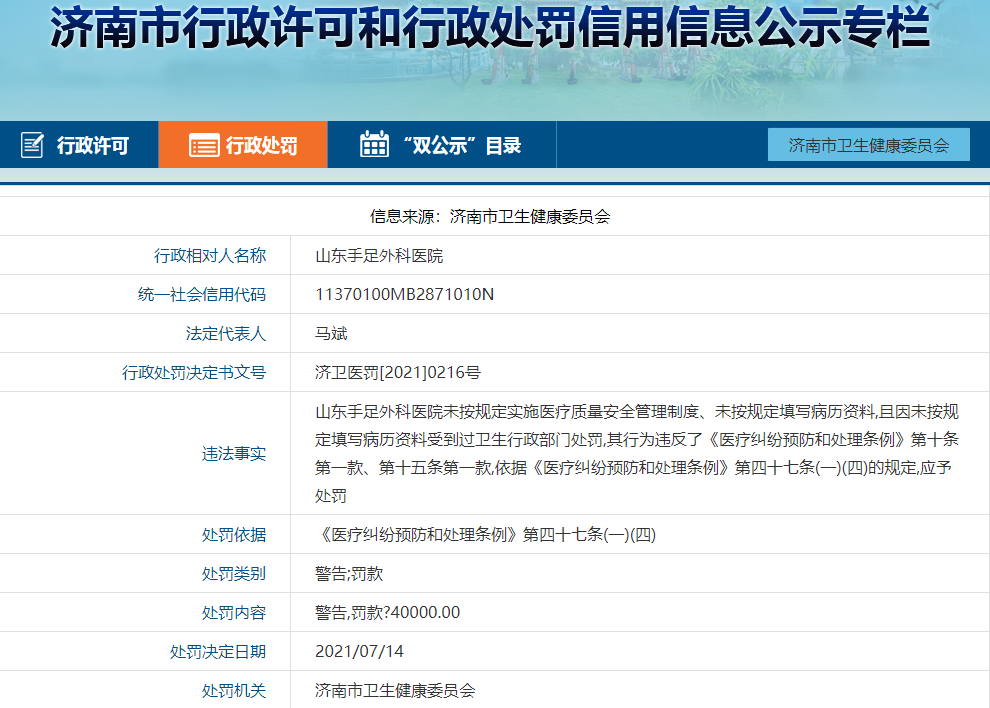Select credit code 11370100MB2871010N
The image size is (990, 708).
pos(405,294)
